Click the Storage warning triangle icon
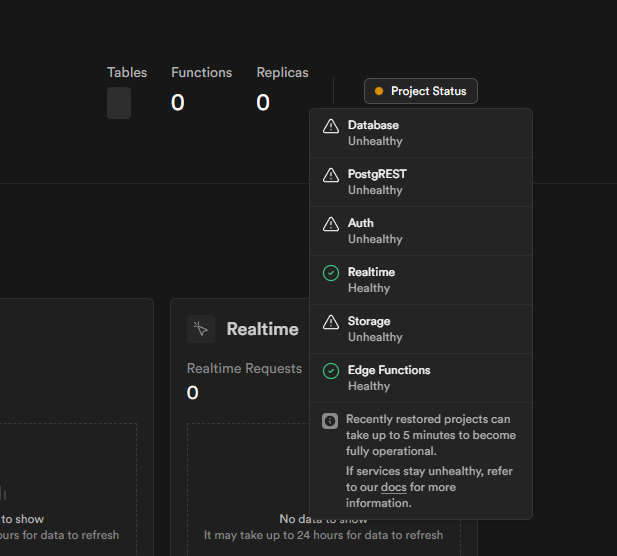This screenshot has height=556, width=617. pos(331,322)
